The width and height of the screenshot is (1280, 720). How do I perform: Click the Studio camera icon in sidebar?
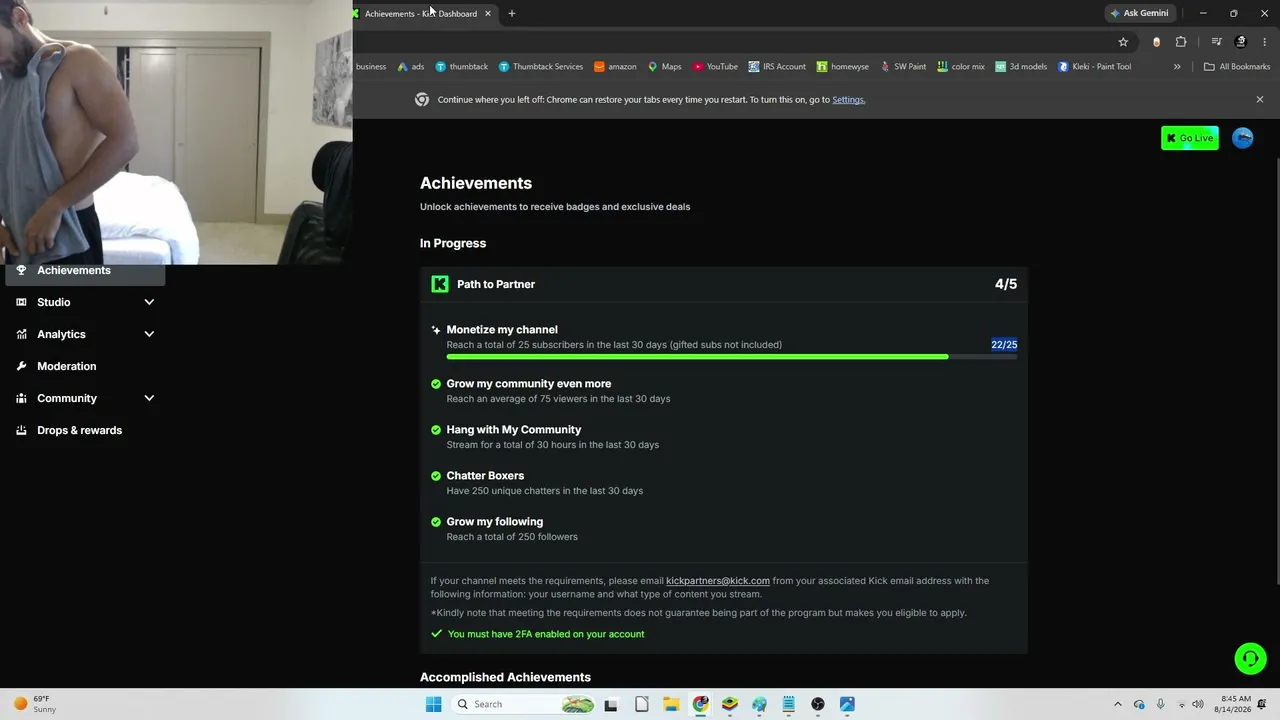point(21,302)
